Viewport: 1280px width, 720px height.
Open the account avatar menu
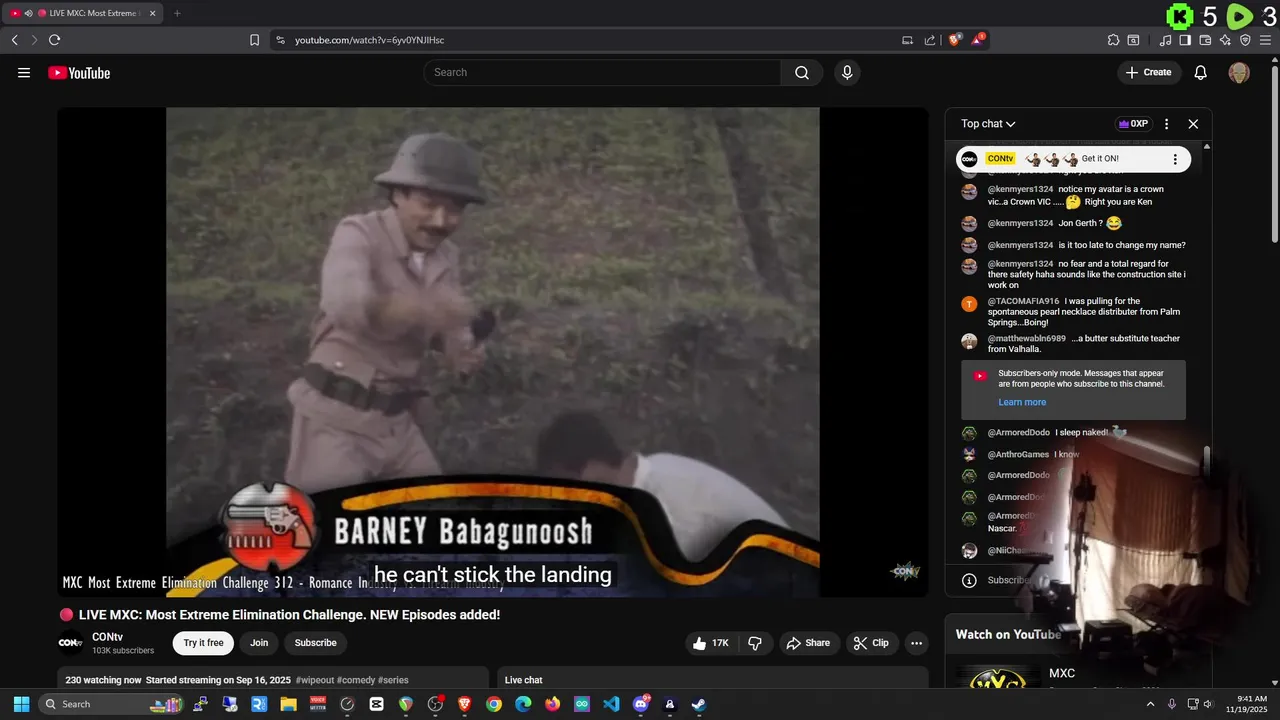coord(1239,72)
